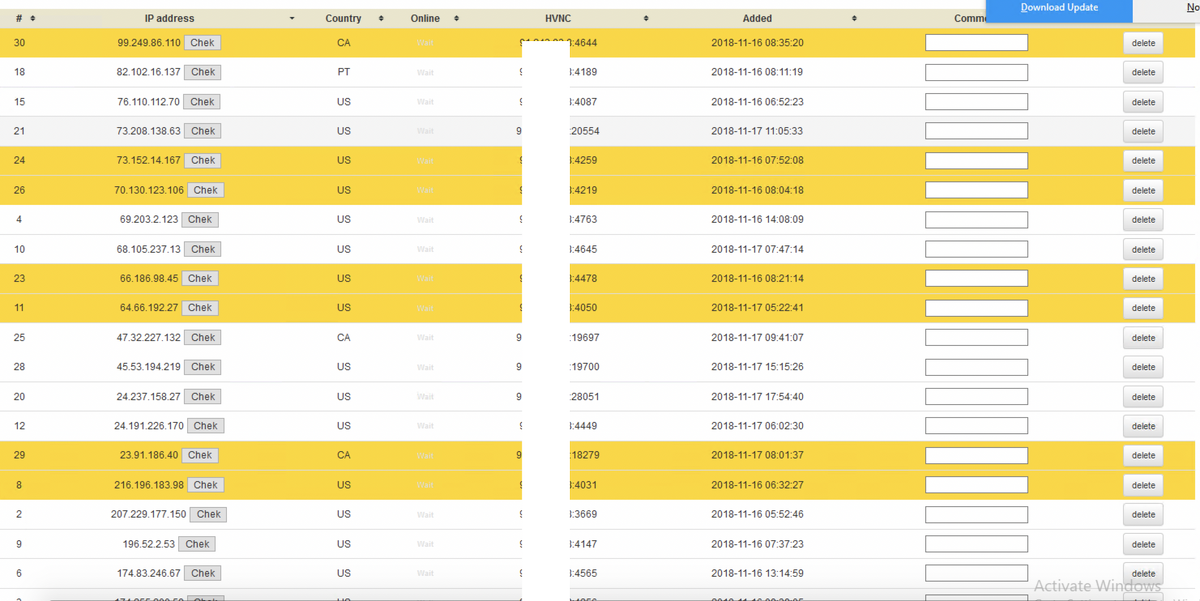Click Chek next to 23.91.186.40

pyautogui.click(x=200, y=455)
